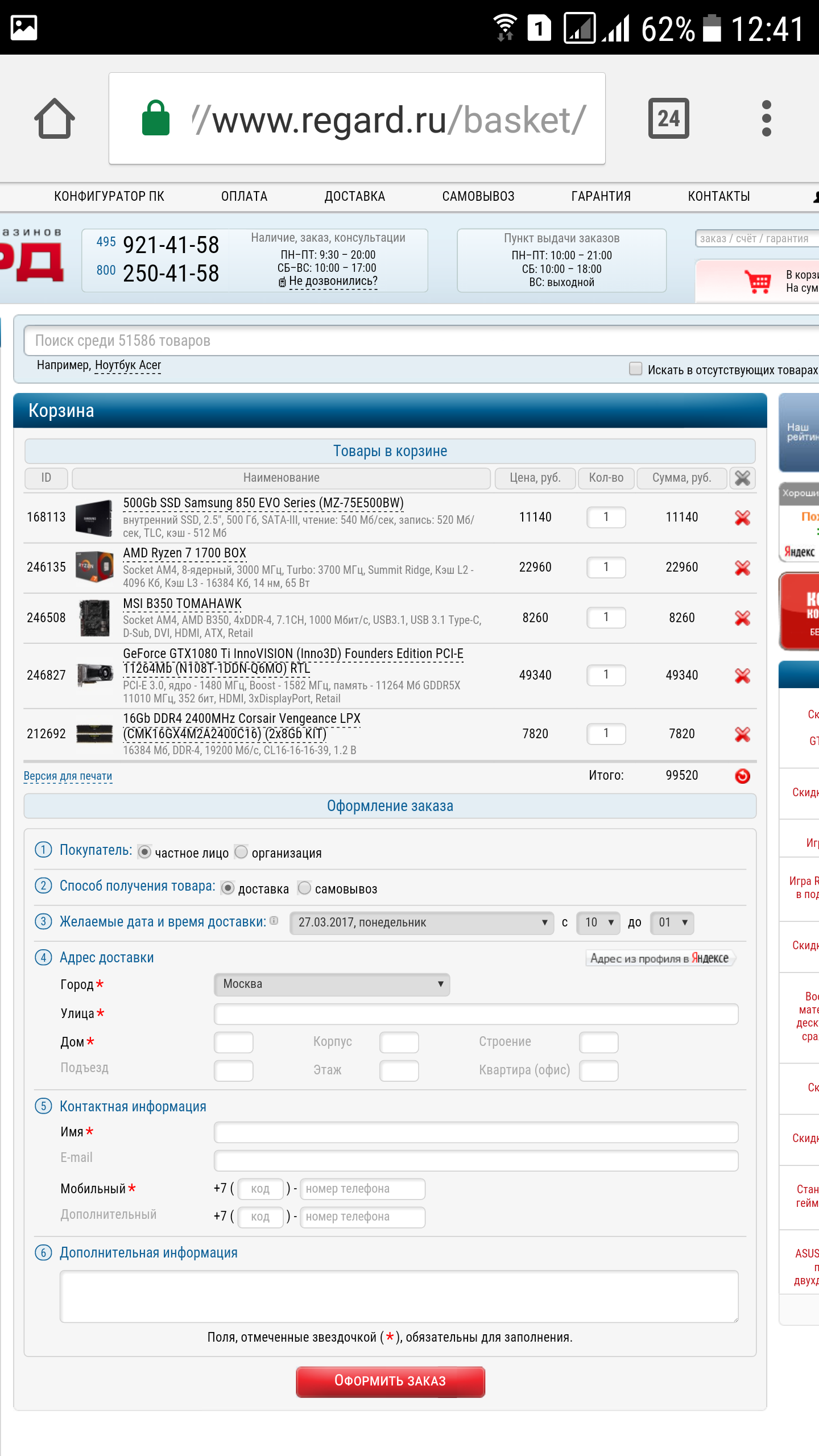Open the ДОСТАВКА menu item
819x1456 pixels.
[x=355, y=196]
